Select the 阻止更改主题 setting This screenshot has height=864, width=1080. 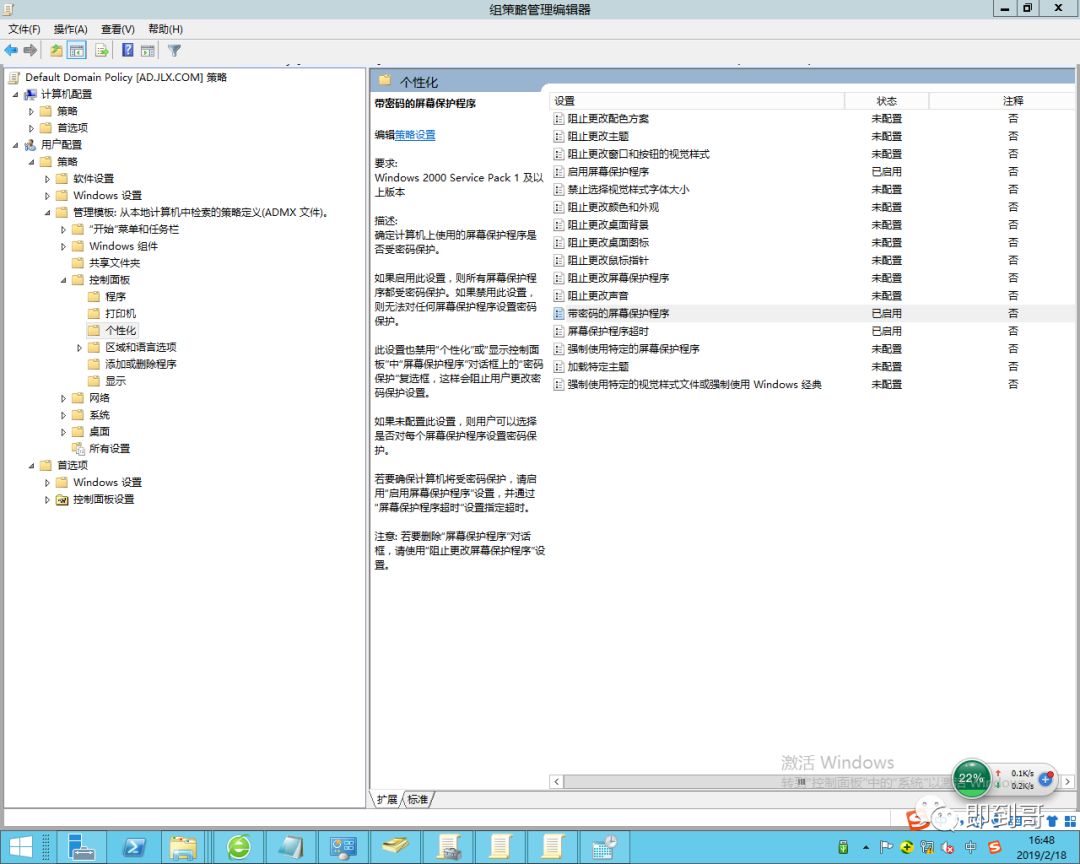(598, 136)
